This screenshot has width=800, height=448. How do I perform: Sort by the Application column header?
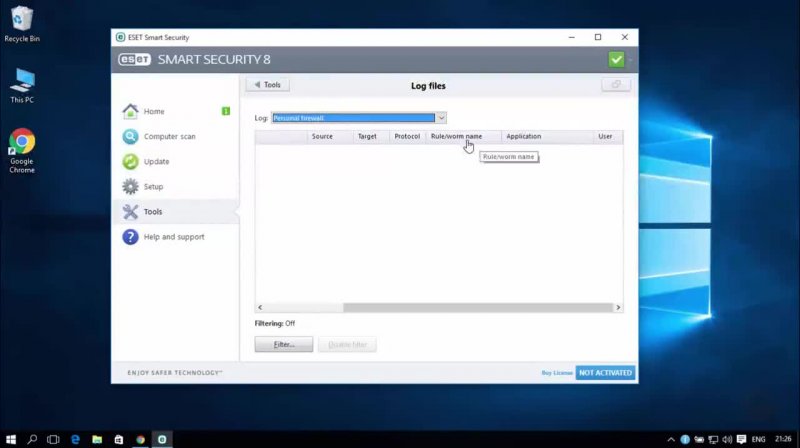coord(523,136)
